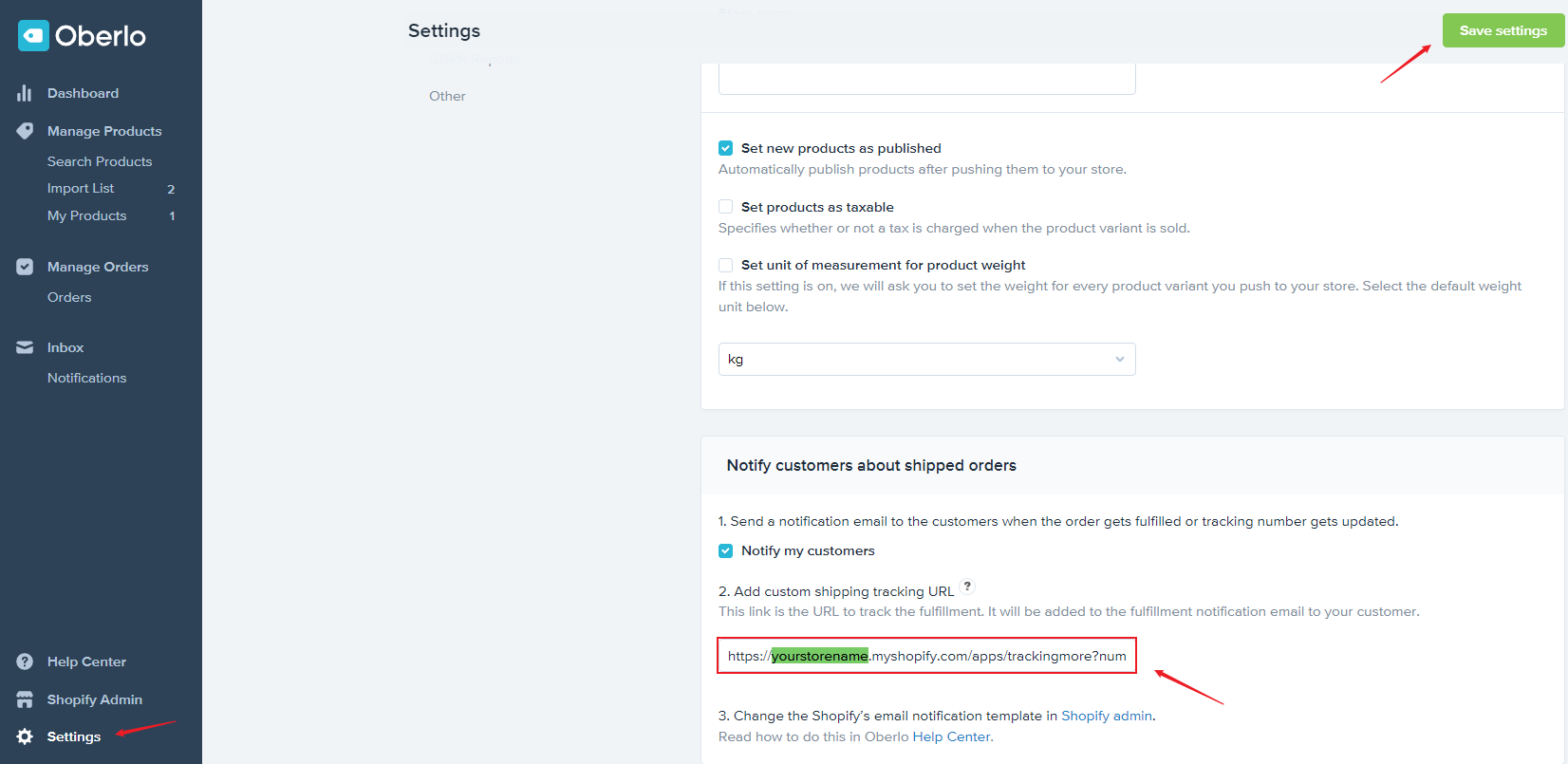Click the Manage Products tag icon

click(x=25, y=131)
